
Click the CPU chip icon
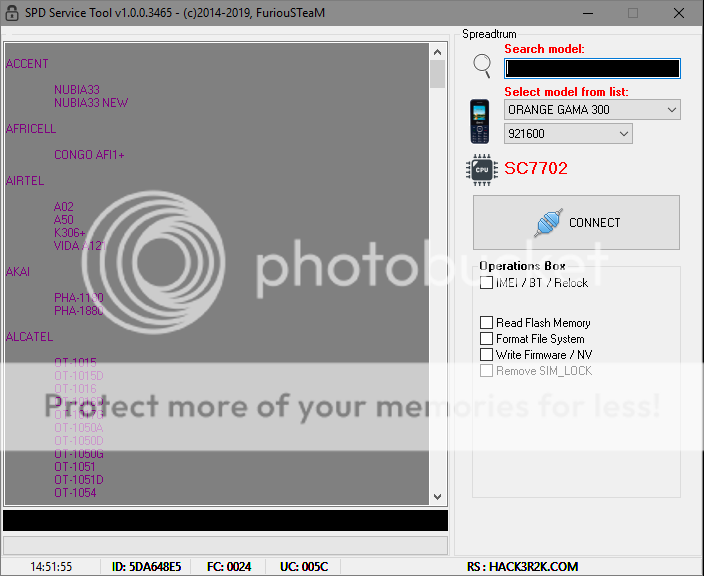pyautogui.click(x=482, y=170)
